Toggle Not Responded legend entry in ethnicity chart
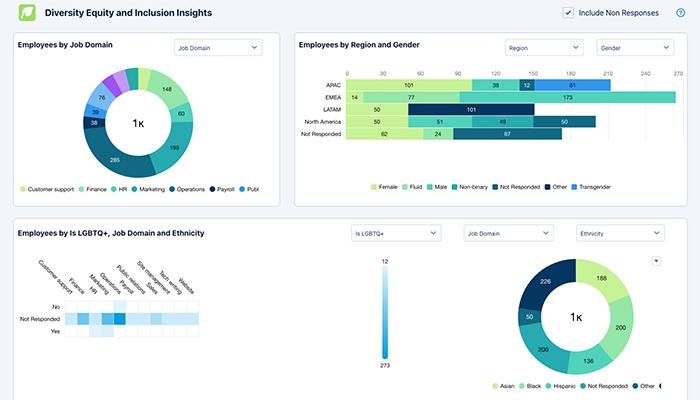700x400 pixels. pos(604,386)
